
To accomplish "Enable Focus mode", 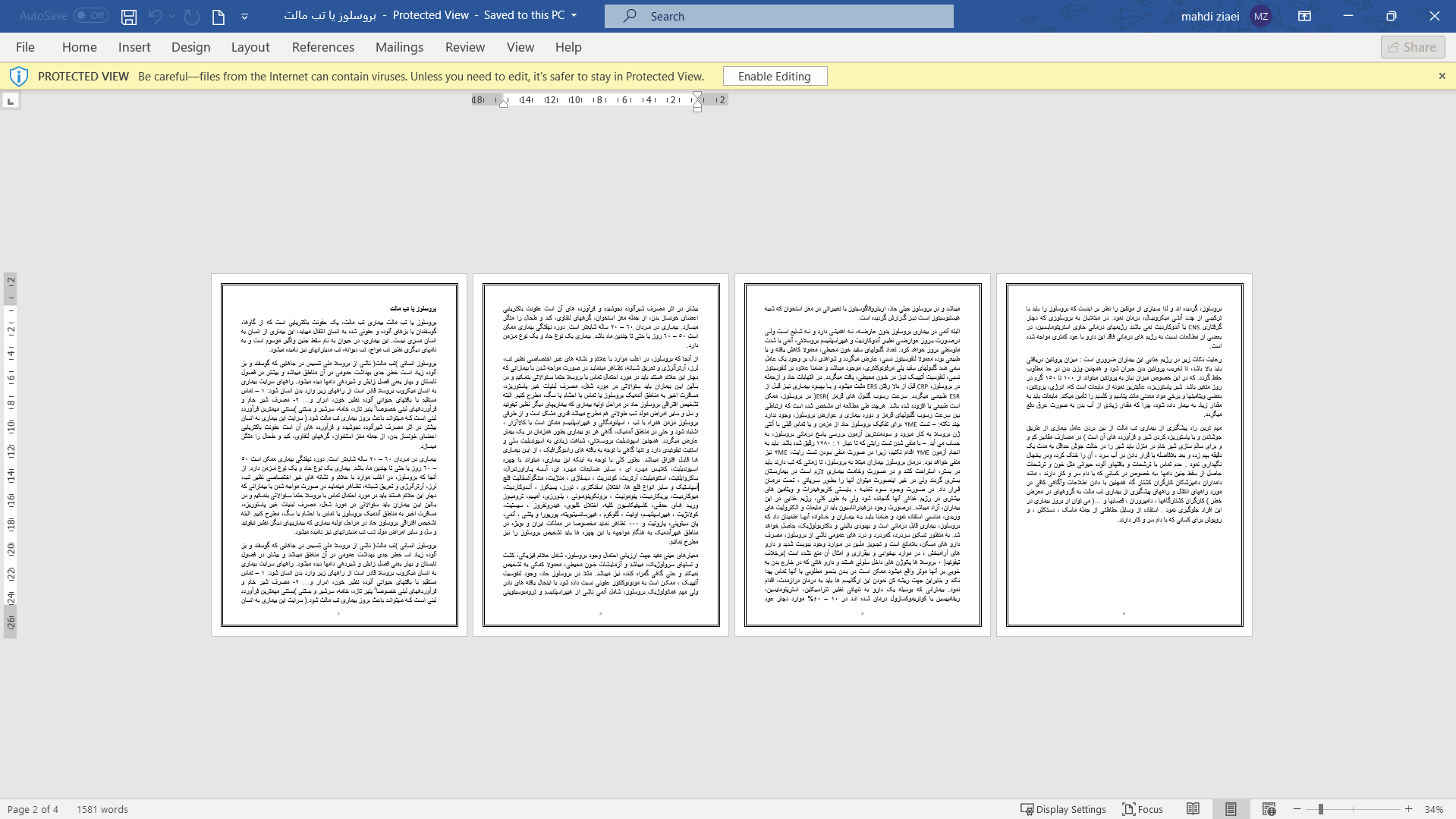I will point(1143,809).
